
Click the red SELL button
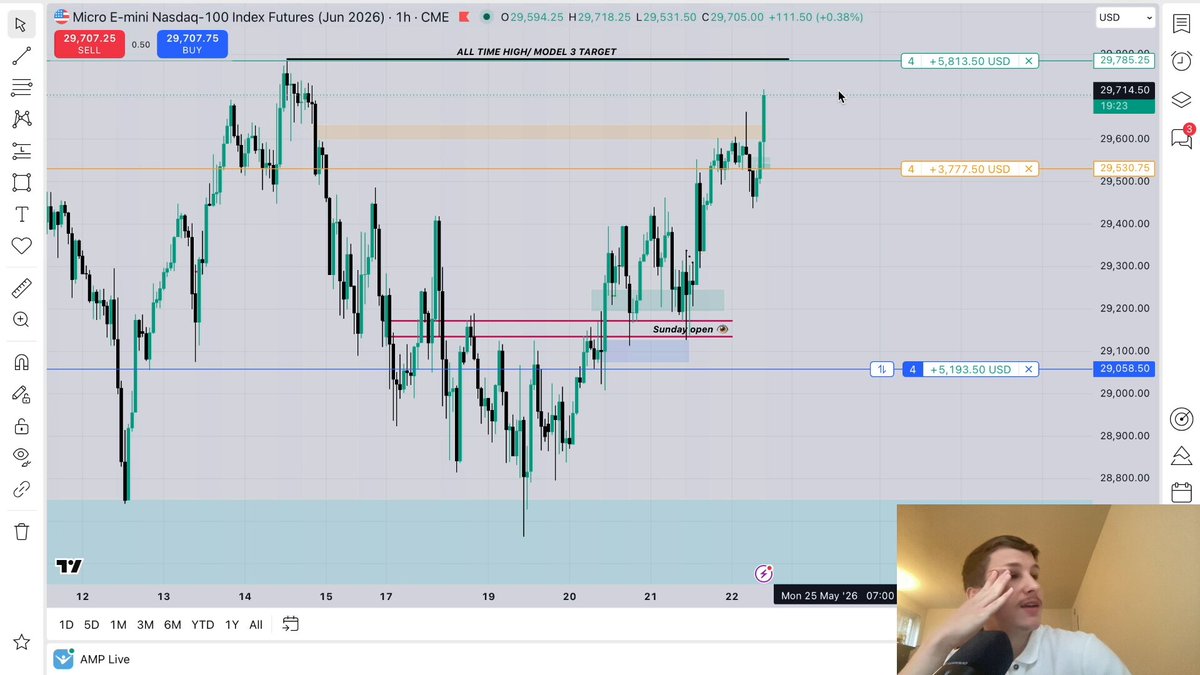89,43
